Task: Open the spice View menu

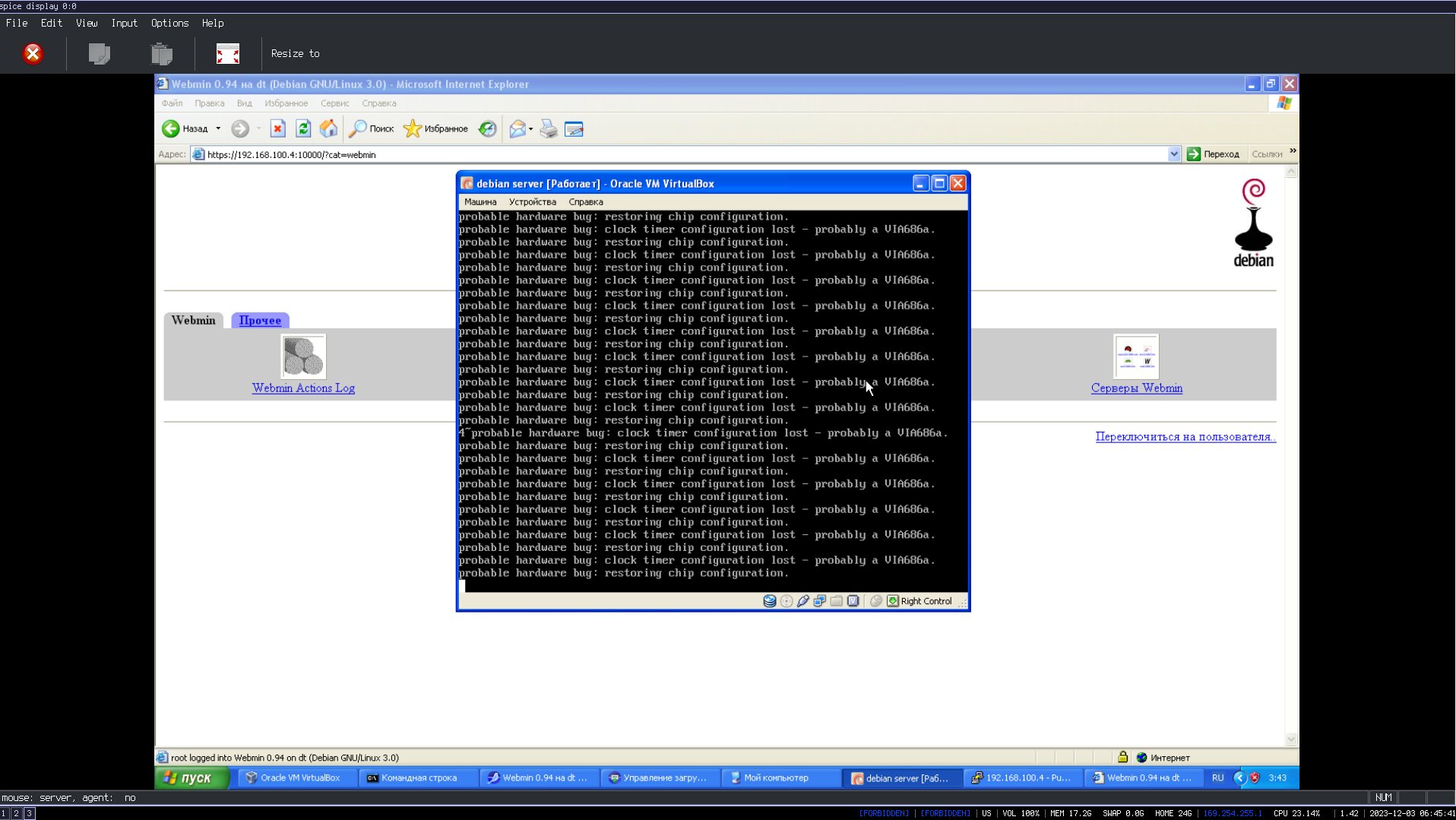Action: pyautogui.click(x=86, y=23)
